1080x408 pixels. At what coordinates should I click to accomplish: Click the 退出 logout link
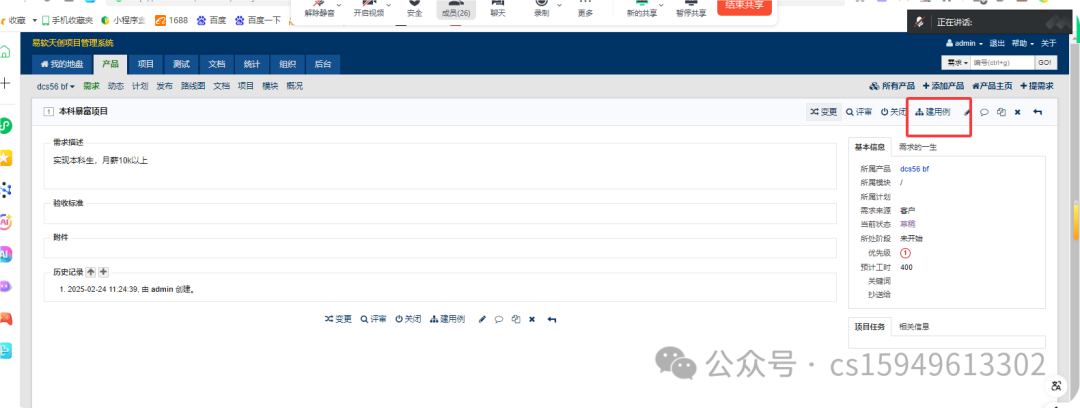(x=997, y=43)
